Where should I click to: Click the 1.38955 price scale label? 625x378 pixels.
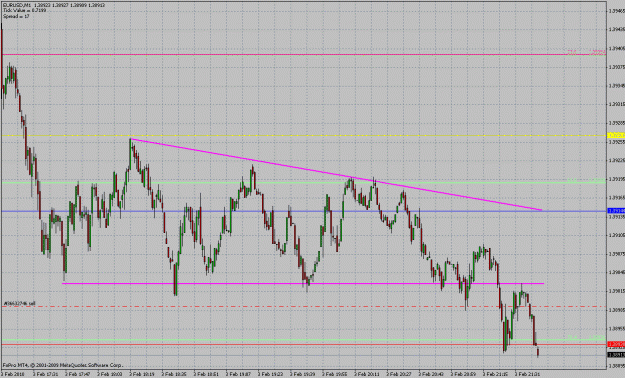616,329
